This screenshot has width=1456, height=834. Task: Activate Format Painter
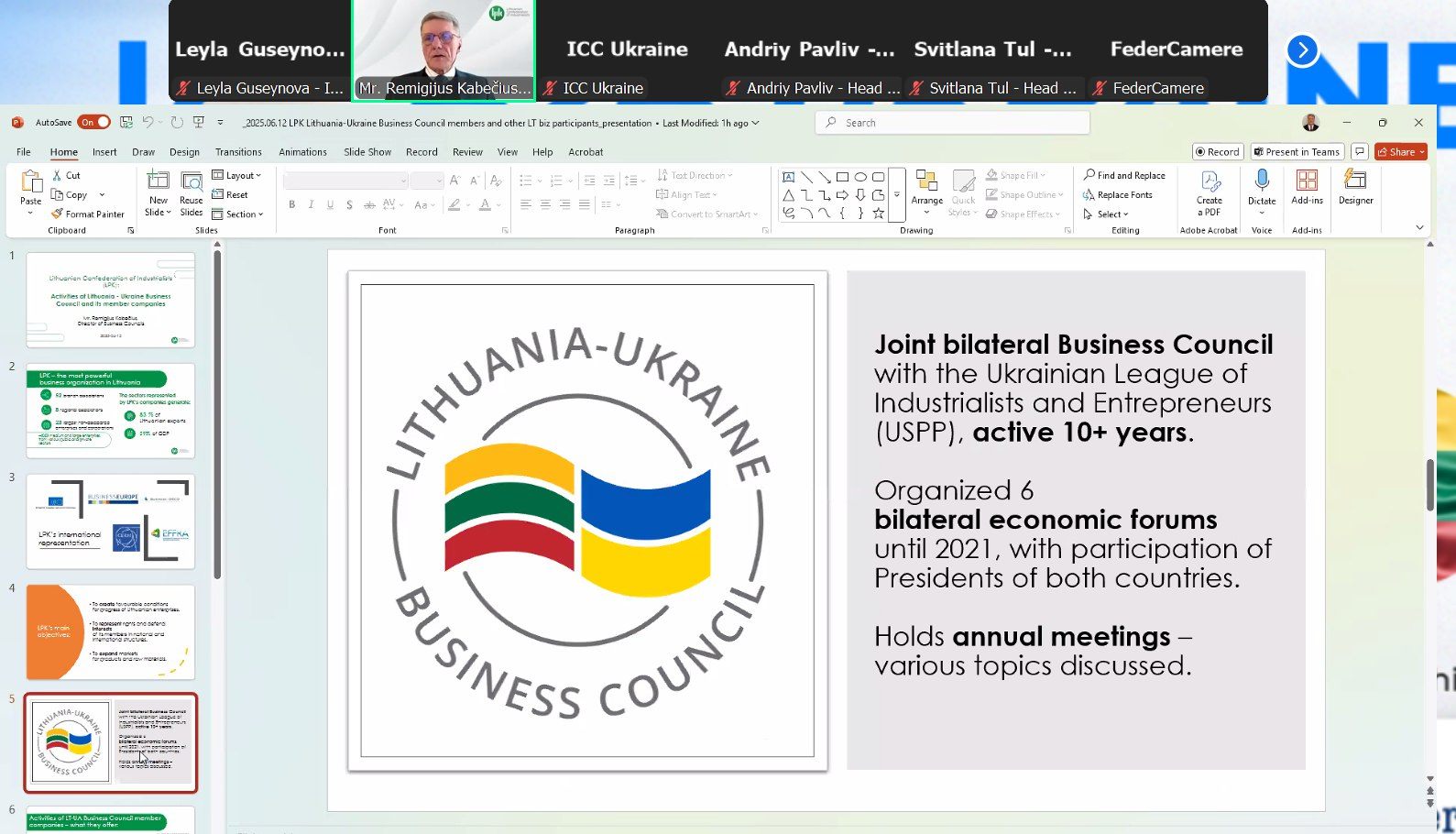click(88, 214)
